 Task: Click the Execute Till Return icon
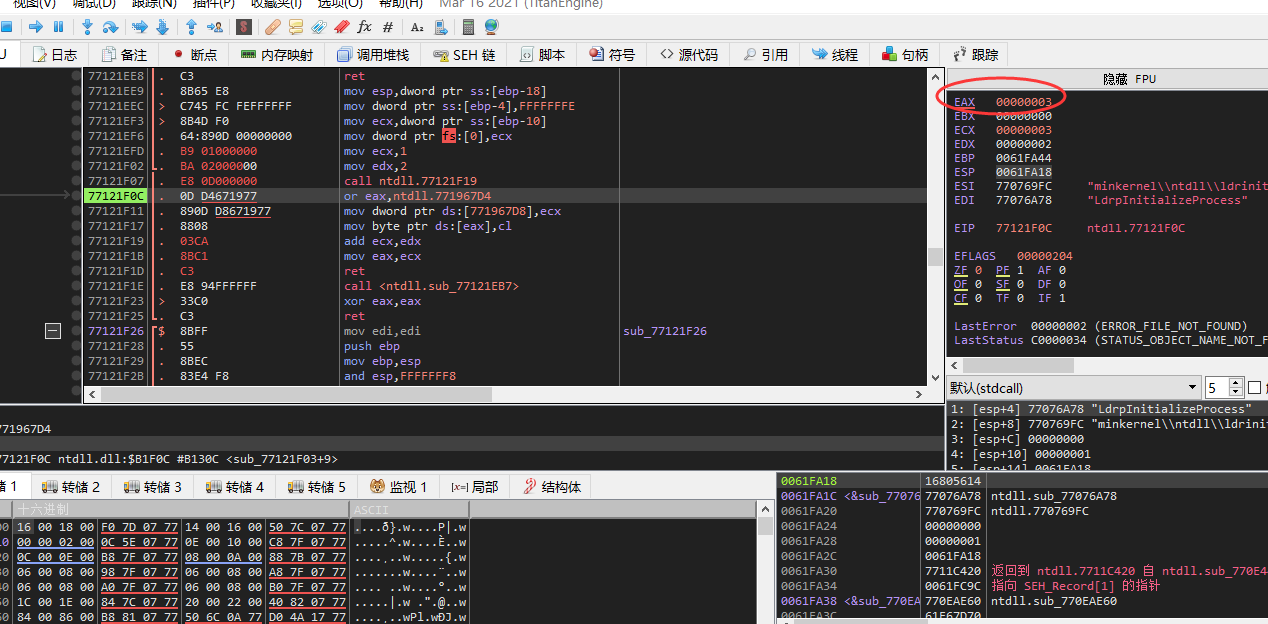tap(191, 27)
